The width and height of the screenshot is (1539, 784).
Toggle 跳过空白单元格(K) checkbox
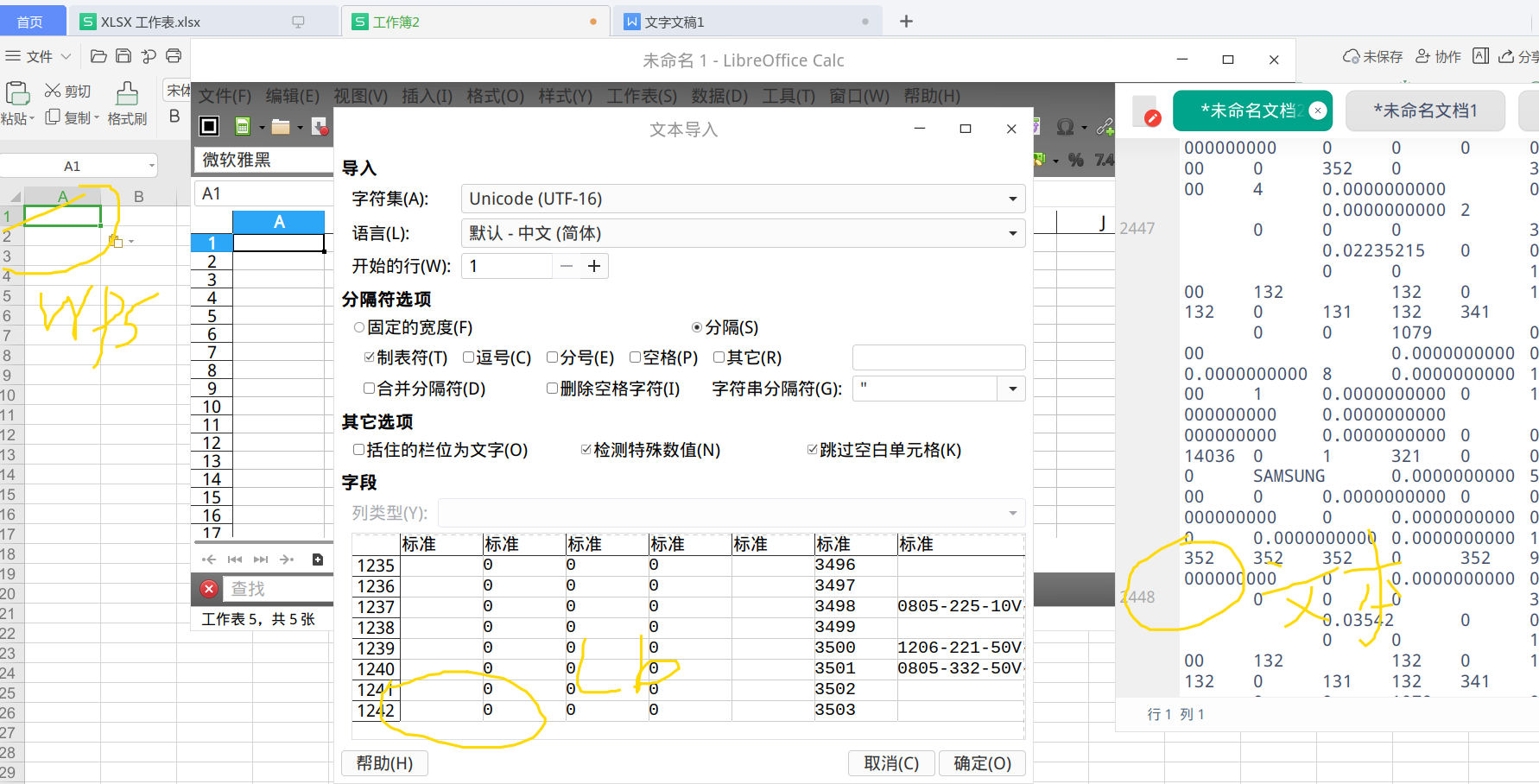click(812, 450)
